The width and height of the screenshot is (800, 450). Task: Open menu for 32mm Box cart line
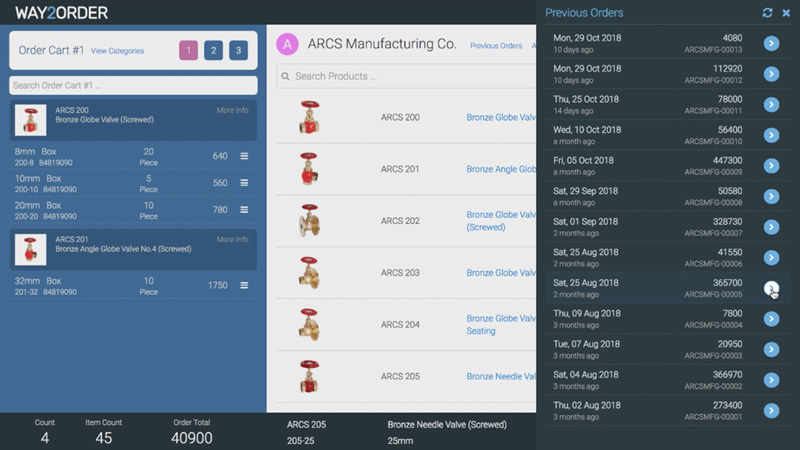(244, 285)
